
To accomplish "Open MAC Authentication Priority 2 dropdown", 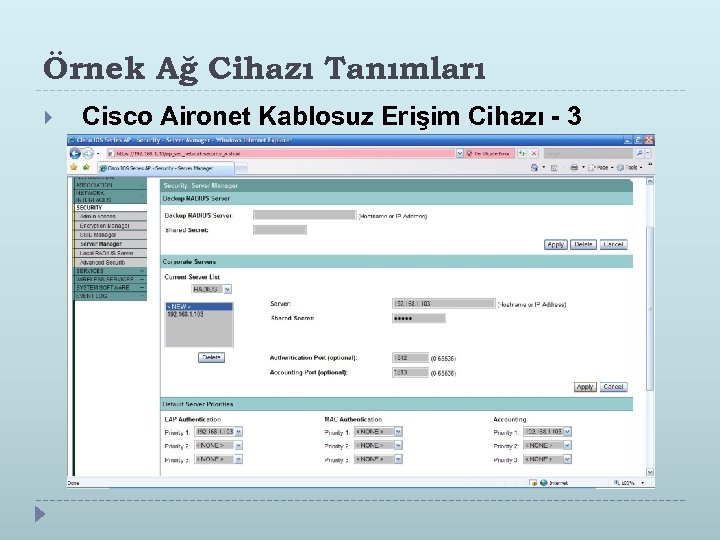I will point(378,445).
